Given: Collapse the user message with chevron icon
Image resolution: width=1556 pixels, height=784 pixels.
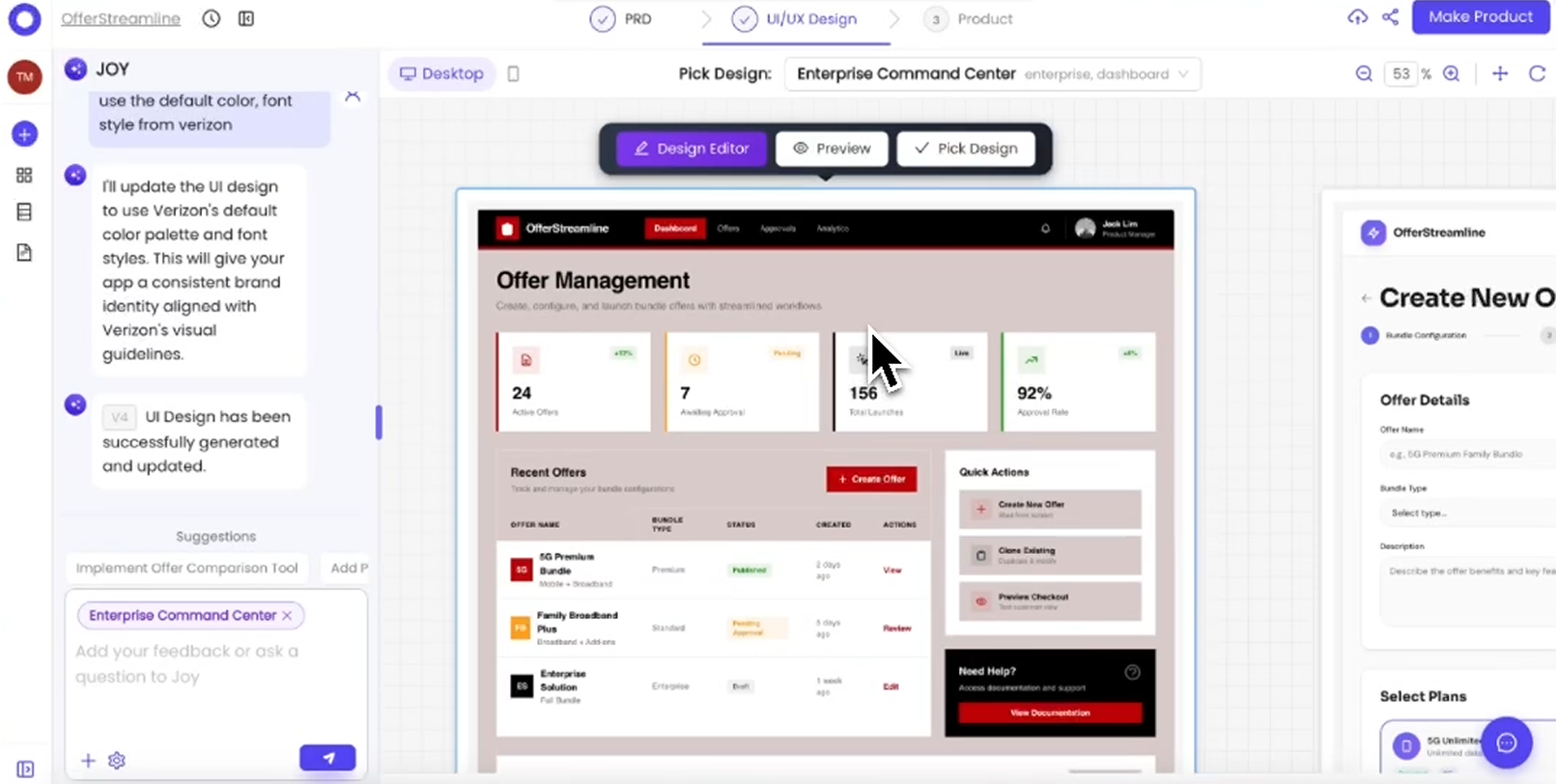Looking at the screenshot, I should pos(353,96).
